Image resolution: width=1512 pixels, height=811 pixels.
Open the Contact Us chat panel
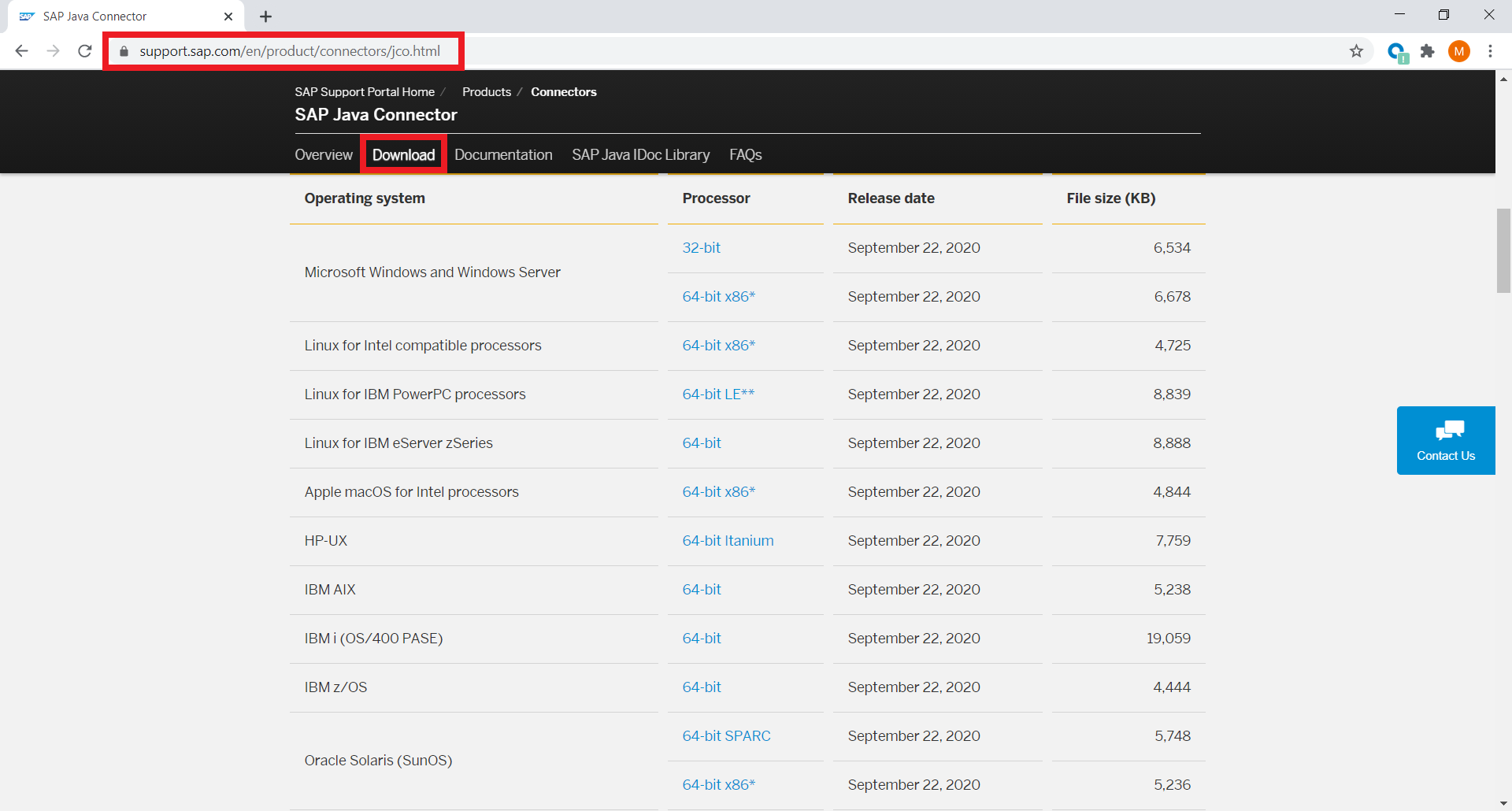pyautogui.click(x=1445, y=440)
